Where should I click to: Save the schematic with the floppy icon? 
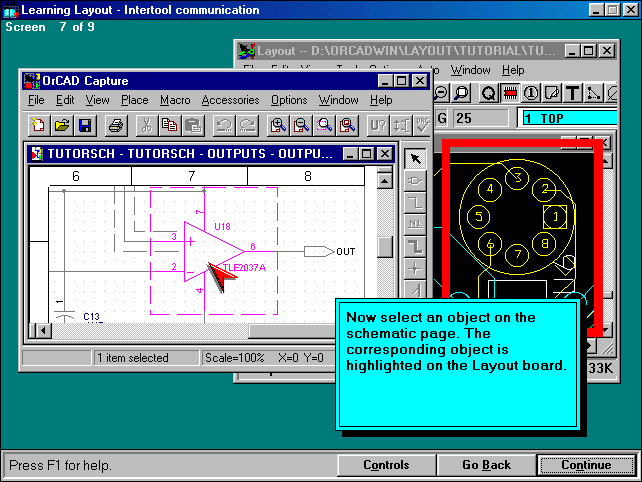tap(85, 125)
